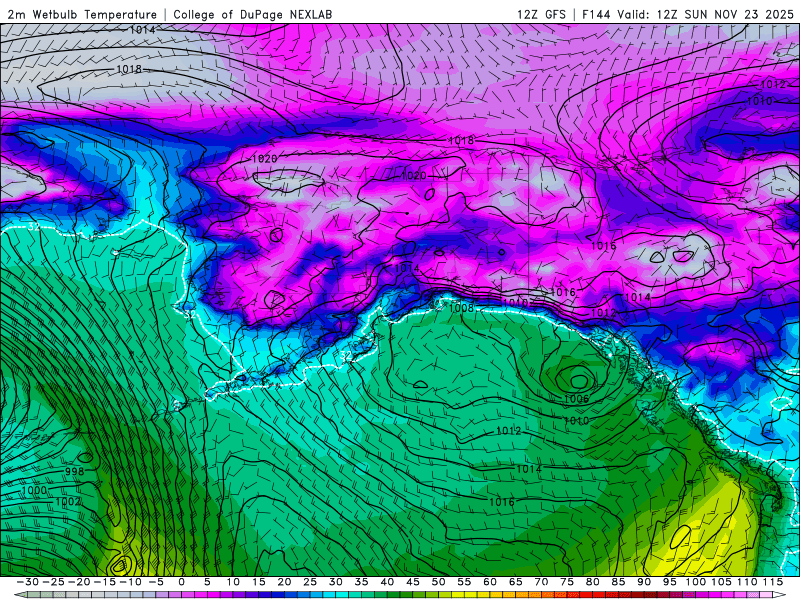Viewport: 800px width, 600px height.
Task: Click the 105 value on the color scale
Action: (721, 582)
